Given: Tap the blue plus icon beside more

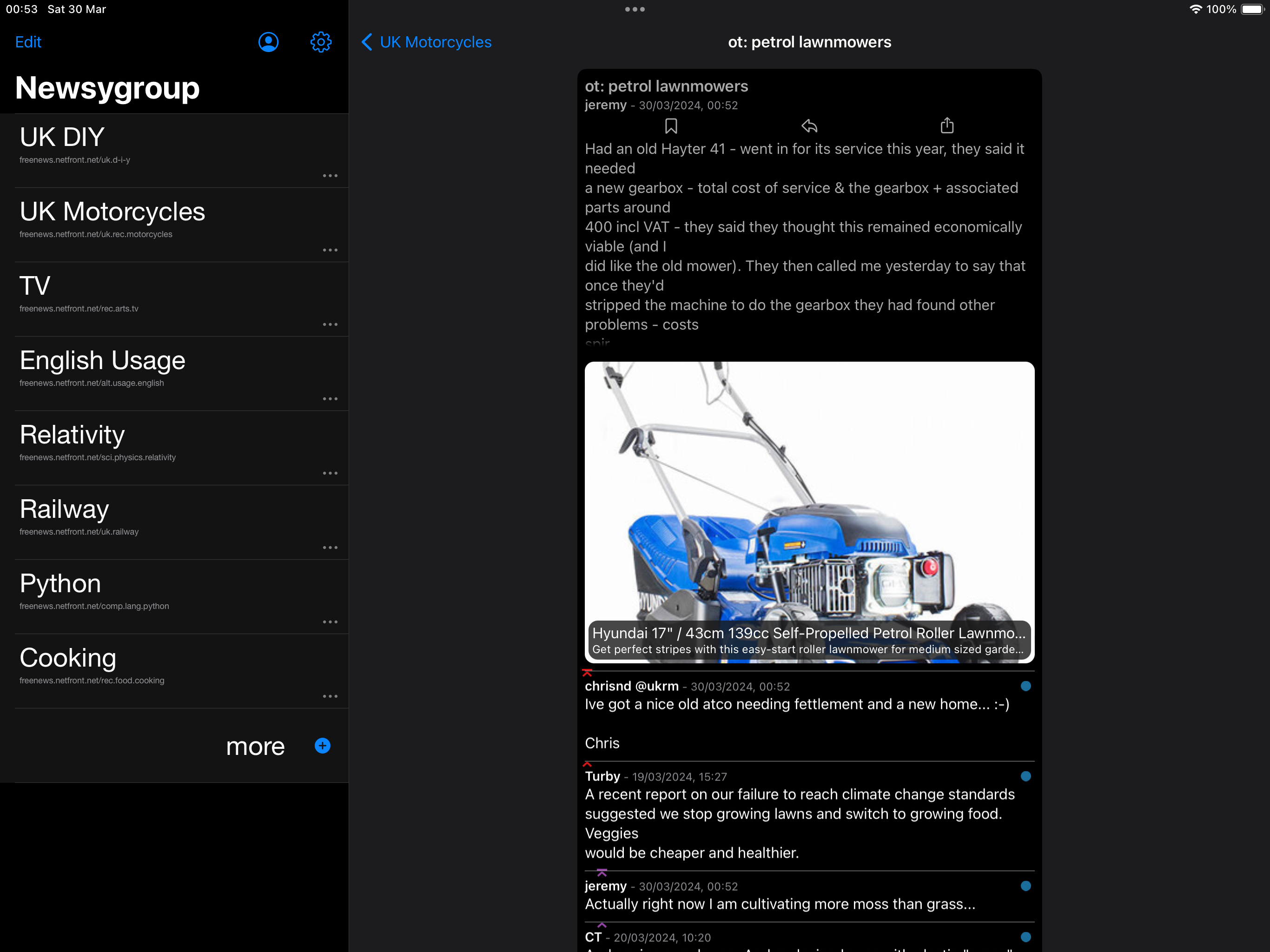Looking at the screenshot, I should 323,745.
